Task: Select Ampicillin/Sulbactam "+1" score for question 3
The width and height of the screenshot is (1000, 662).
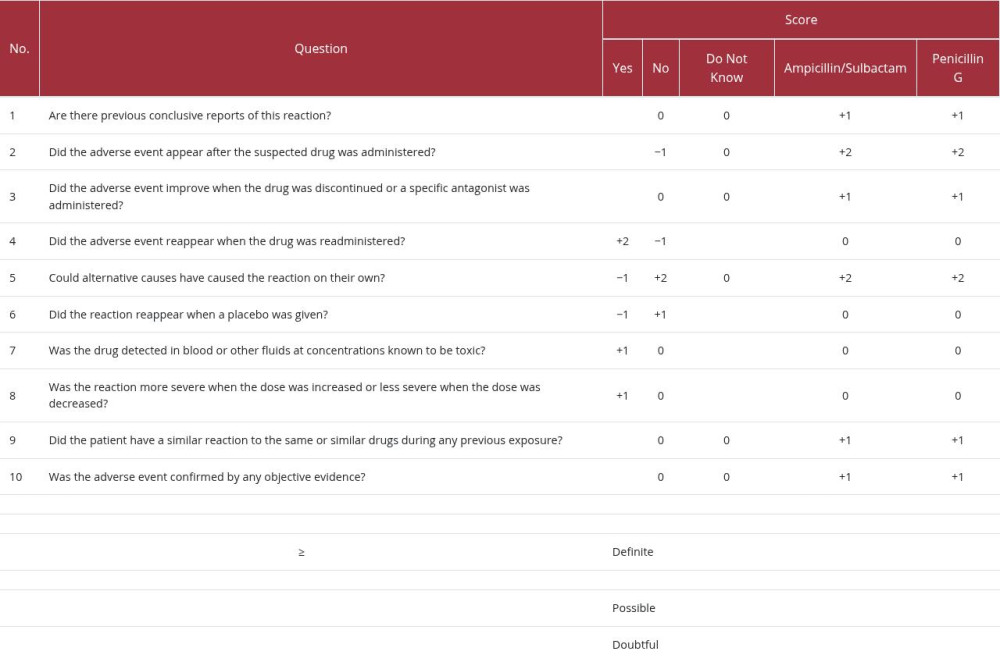Action: pos(845,197)
